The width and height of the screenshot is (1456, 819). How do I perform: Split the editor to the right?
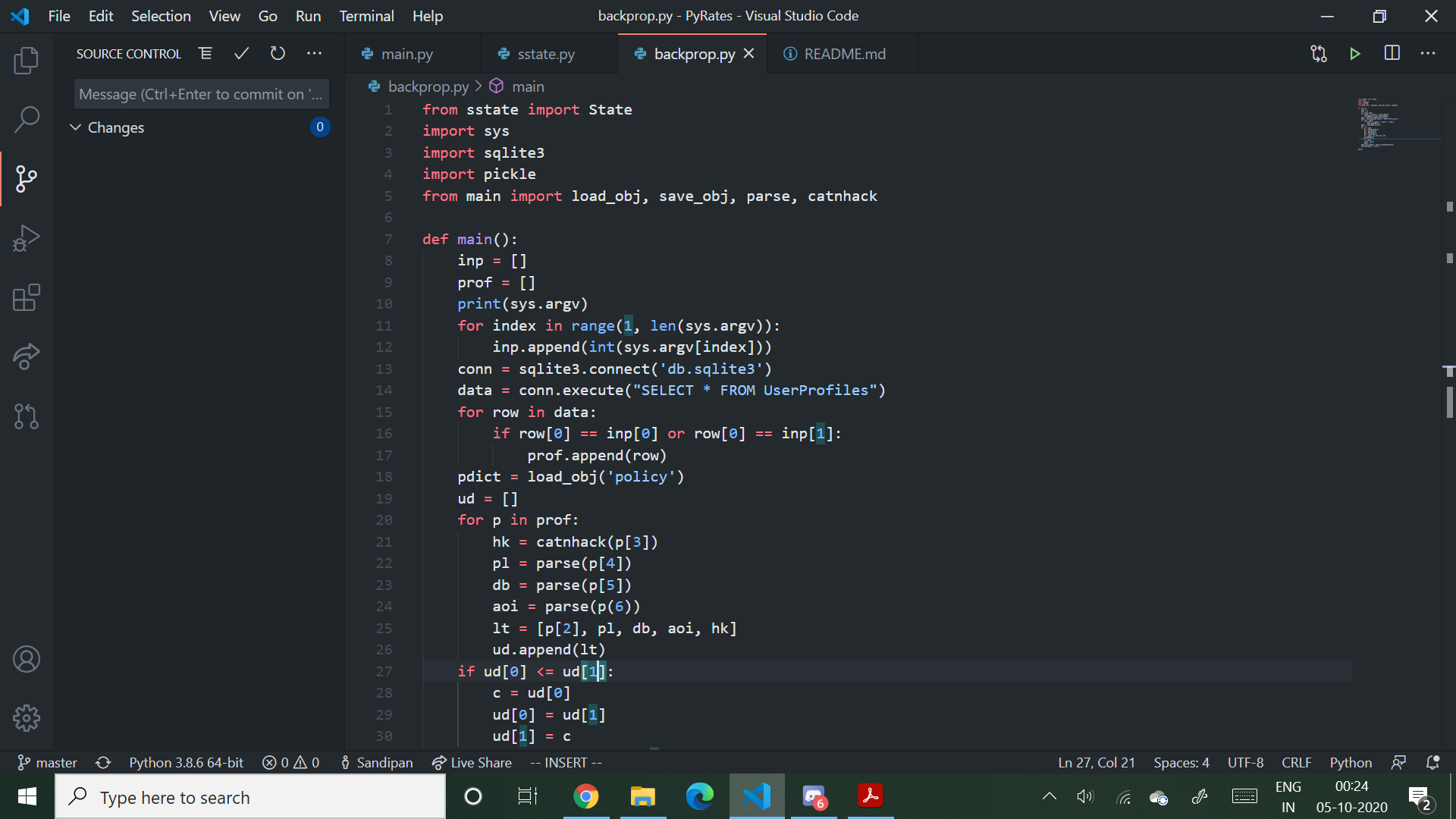[x=1392, y=54]
